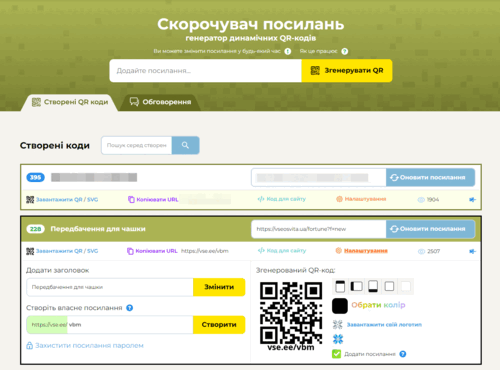Click the views eye icon showing 1904

(421, 200)
